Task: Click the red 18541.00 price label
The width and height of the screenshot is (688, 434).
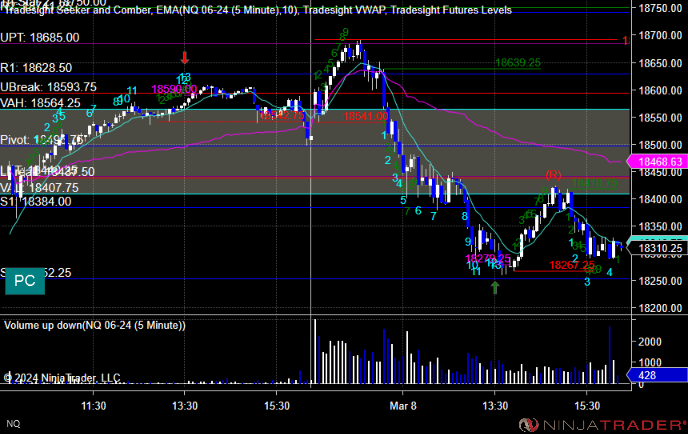Action: (x=366, y=116)
